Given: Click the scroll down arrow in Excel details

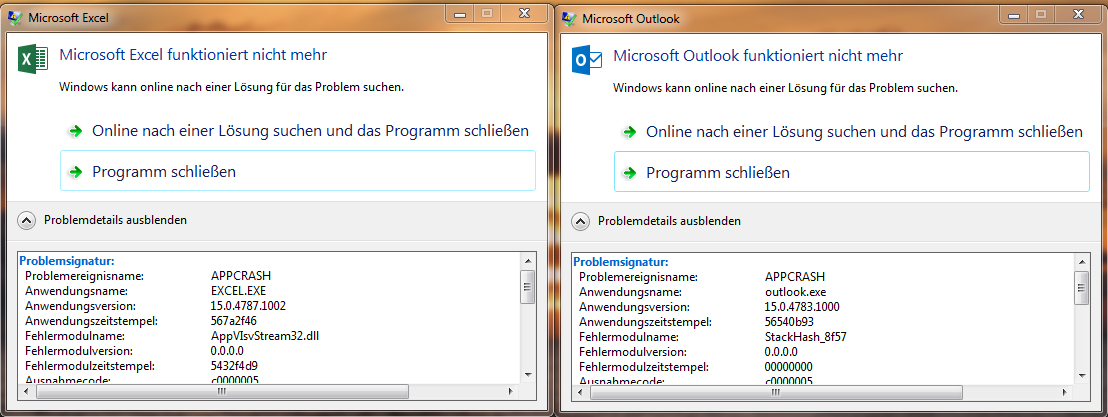Looking at the screenshot, I should [x=527, y=375].
